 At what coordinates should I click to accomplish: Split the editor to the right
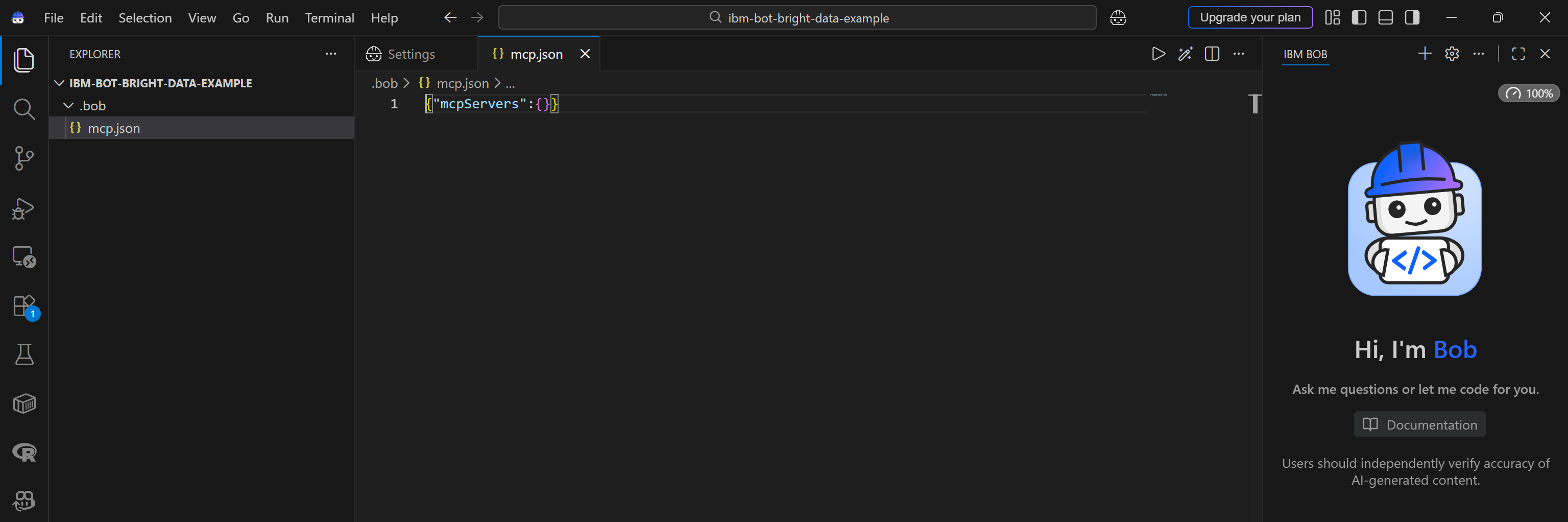pos(1212,54)
